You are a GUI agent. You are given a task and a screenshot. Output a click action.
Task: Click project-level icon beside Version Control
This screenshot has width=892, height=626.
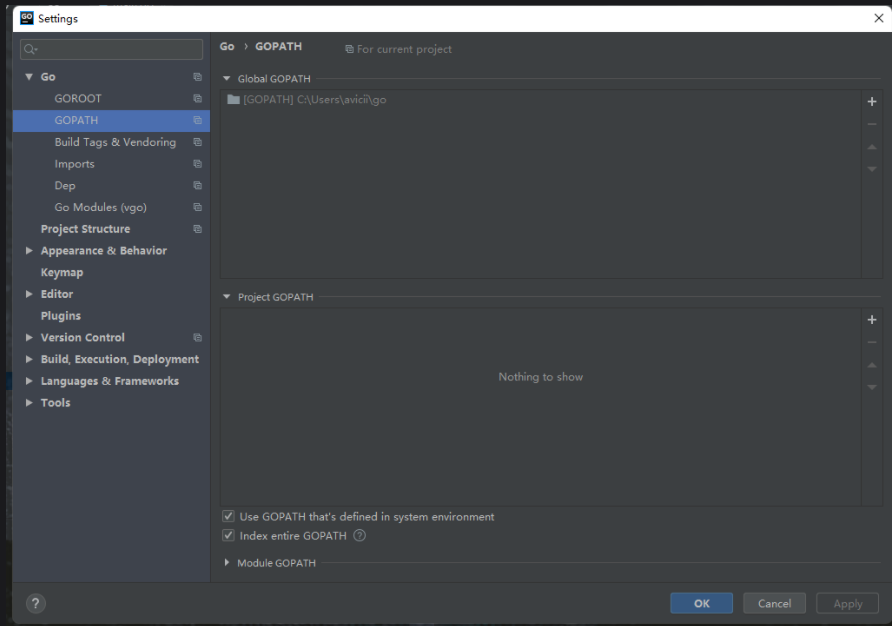[x=197, y=337]
